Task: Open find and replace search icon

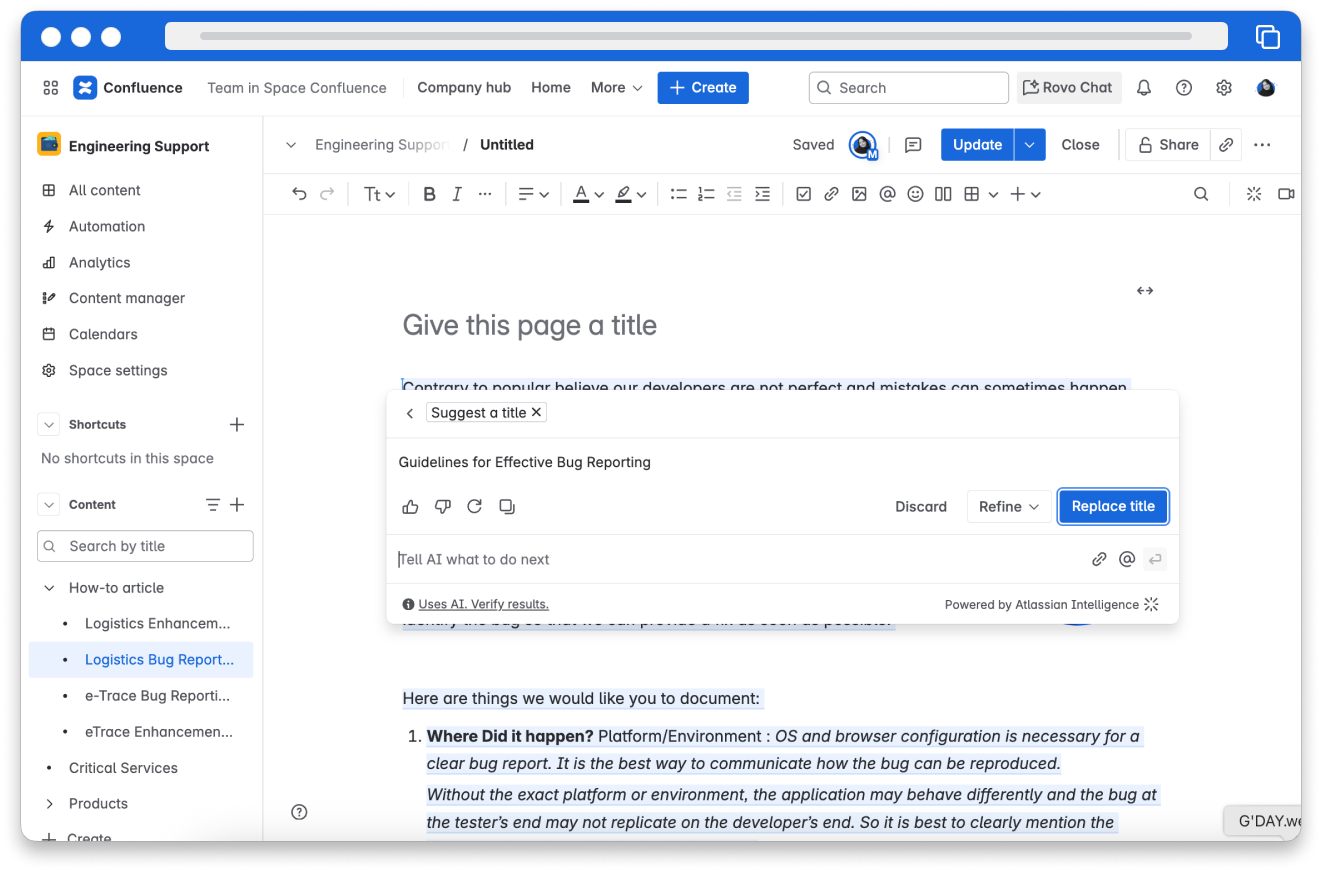Action: [1201, 195]
